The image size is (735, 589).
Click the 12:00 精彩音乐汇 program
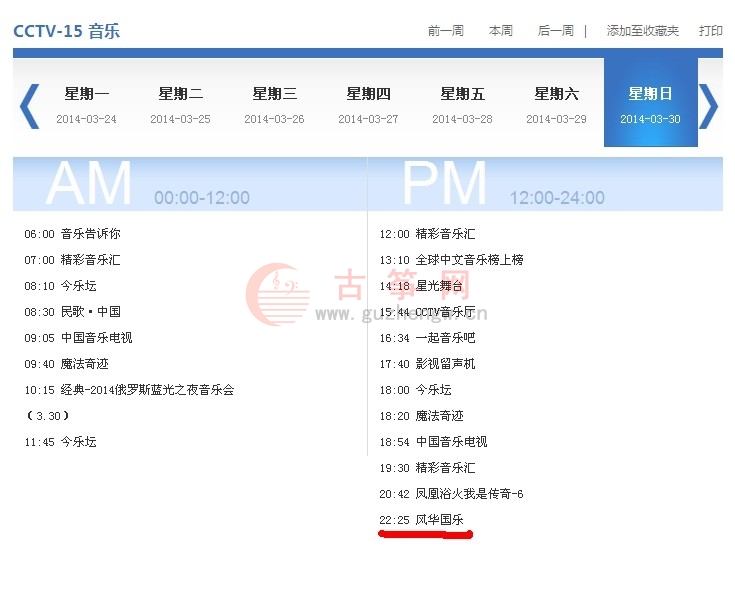tap(428, 234)
